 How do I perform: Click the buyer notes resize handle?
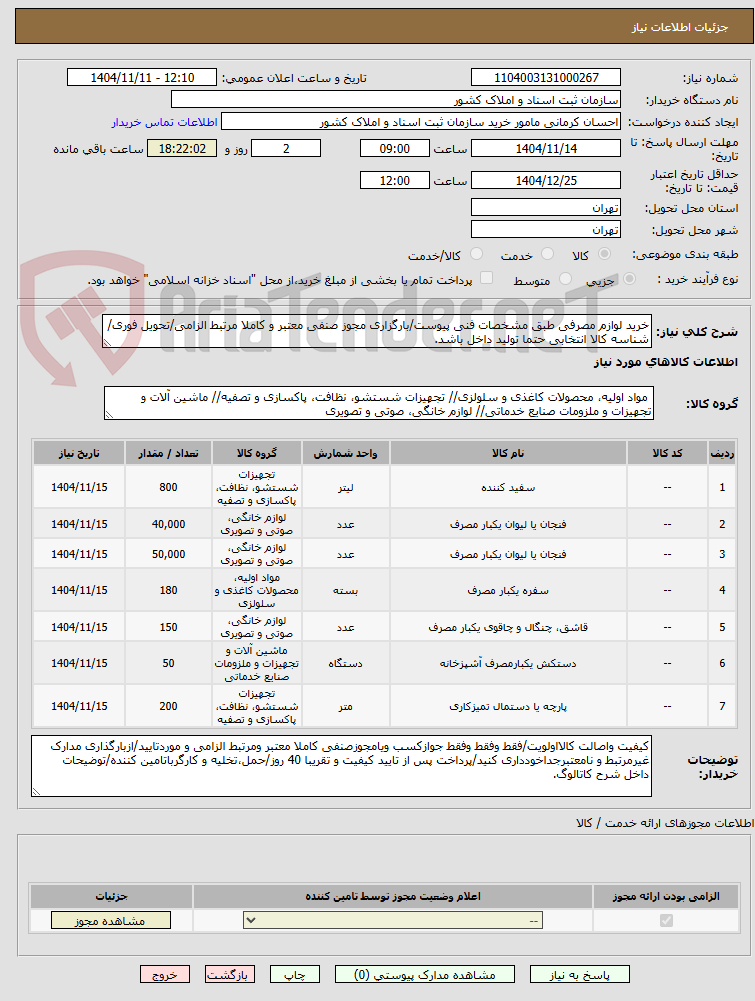pyautogui.click(x=36, y=792)
